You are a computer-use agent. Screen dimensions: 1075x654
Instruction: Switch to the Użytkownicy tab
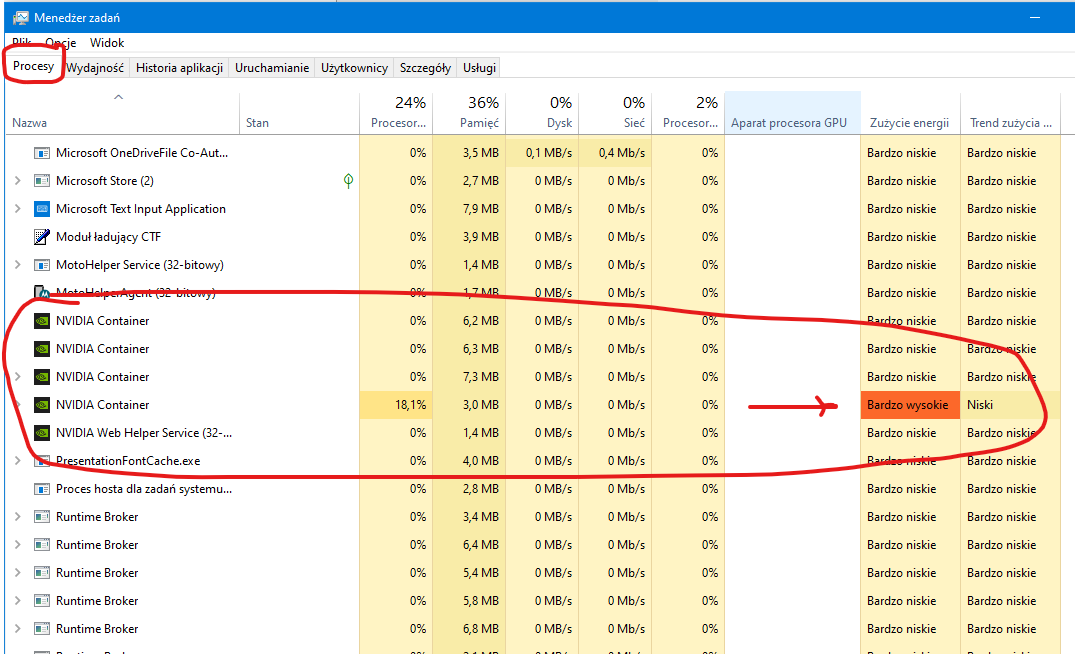point(354,68)
